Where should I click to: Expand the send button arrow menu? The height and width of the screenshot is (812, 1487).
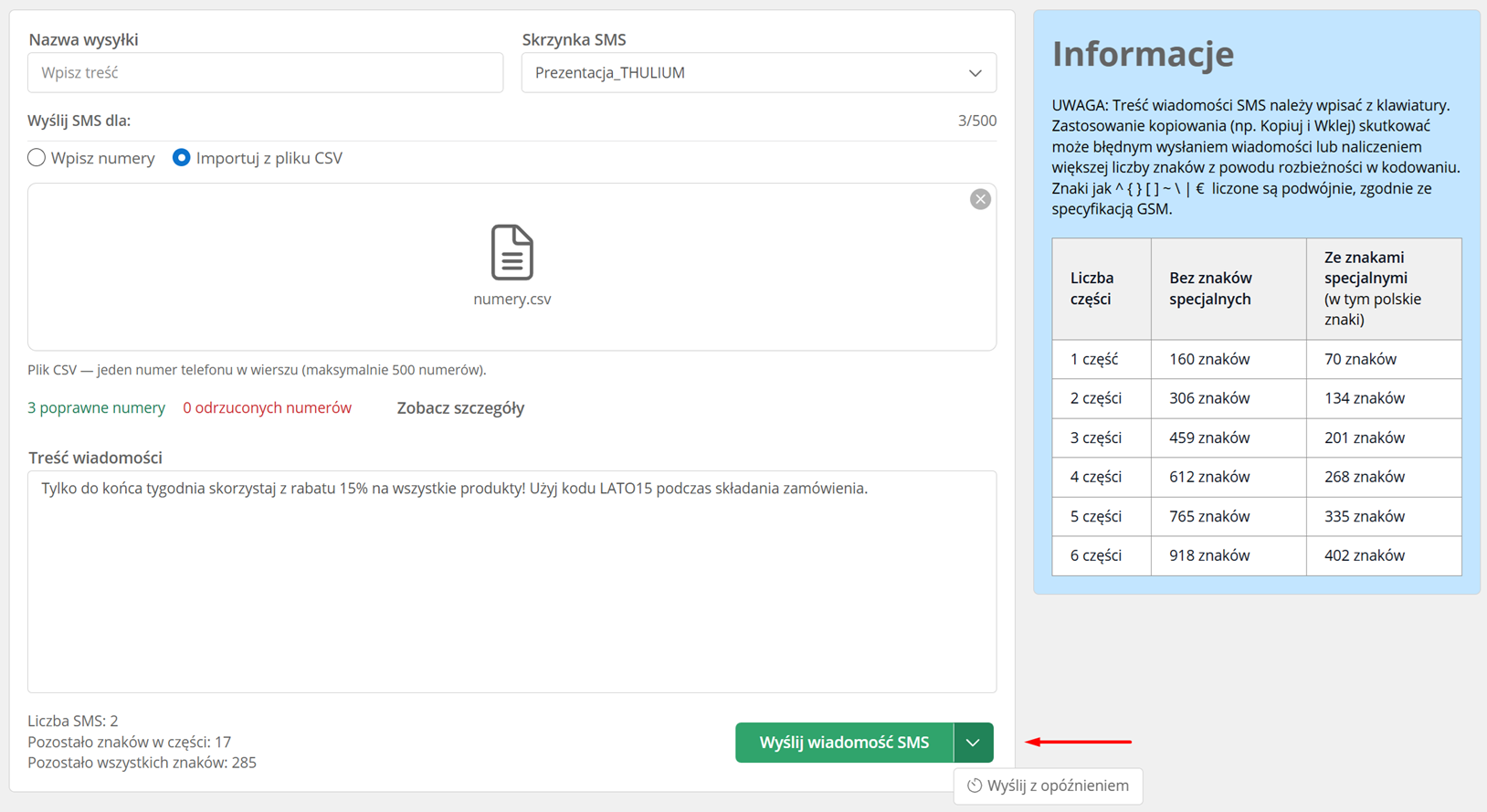click(x=973, y=743)
